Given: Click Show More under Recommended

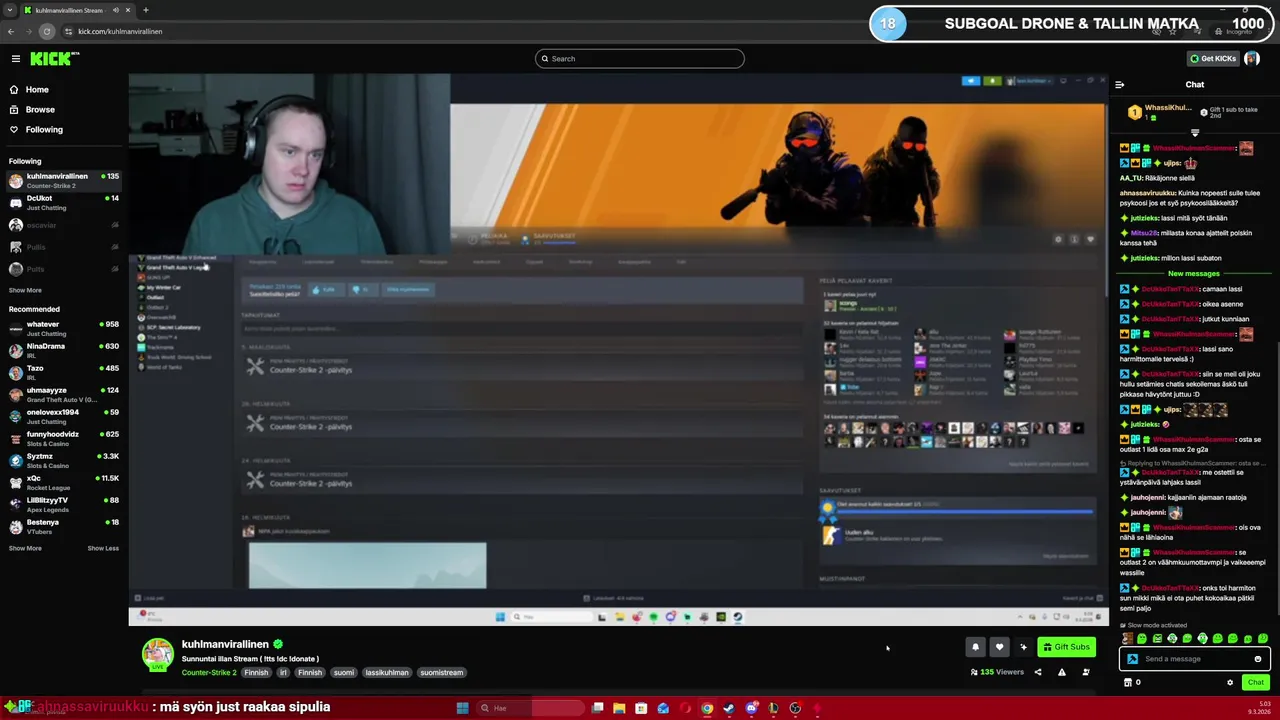Looking at the screenshot, I should pyautogui.click(x=25, y=548).
